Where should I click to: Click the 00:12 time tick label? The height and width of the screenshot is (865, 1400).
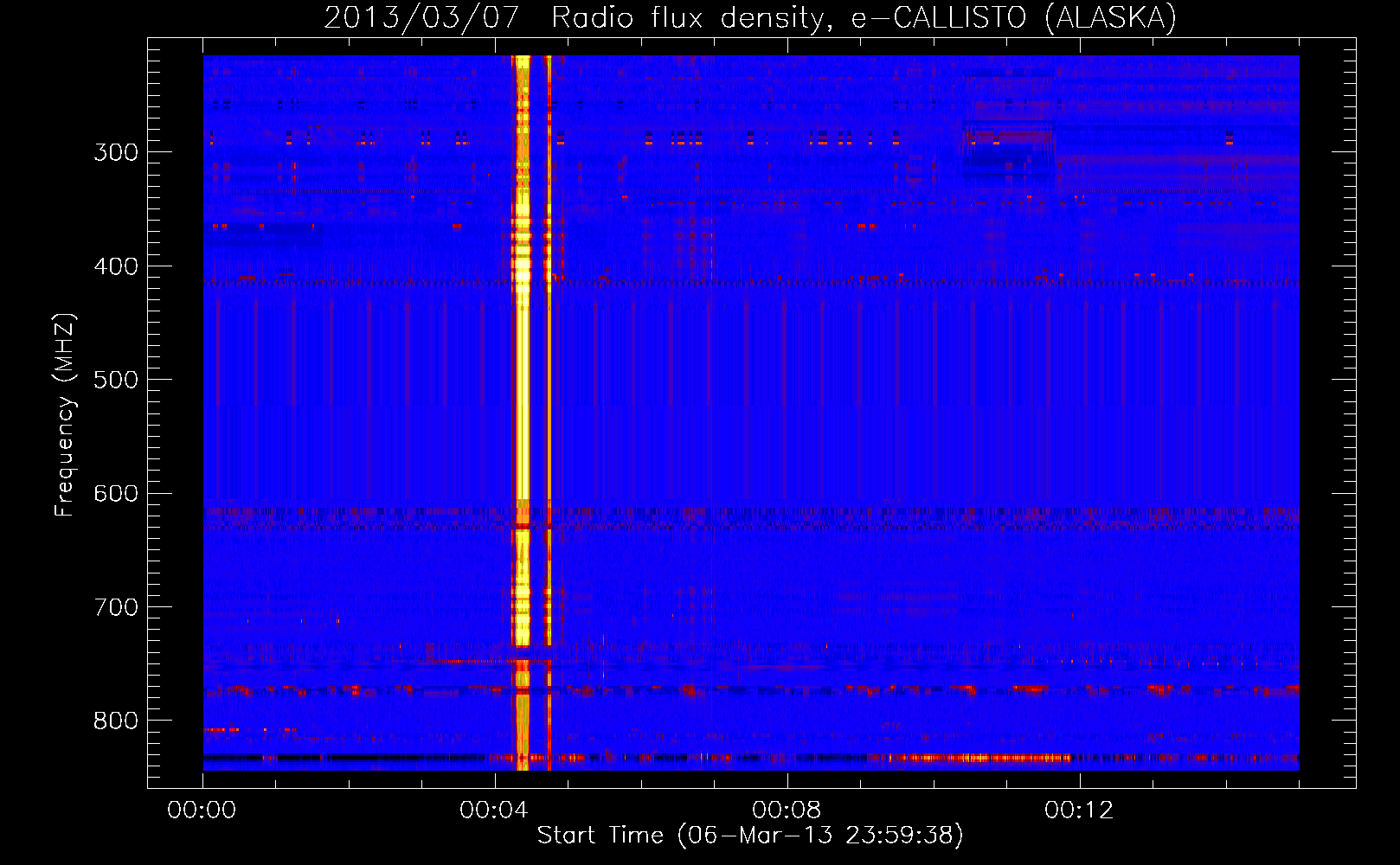pos(1079,811)
